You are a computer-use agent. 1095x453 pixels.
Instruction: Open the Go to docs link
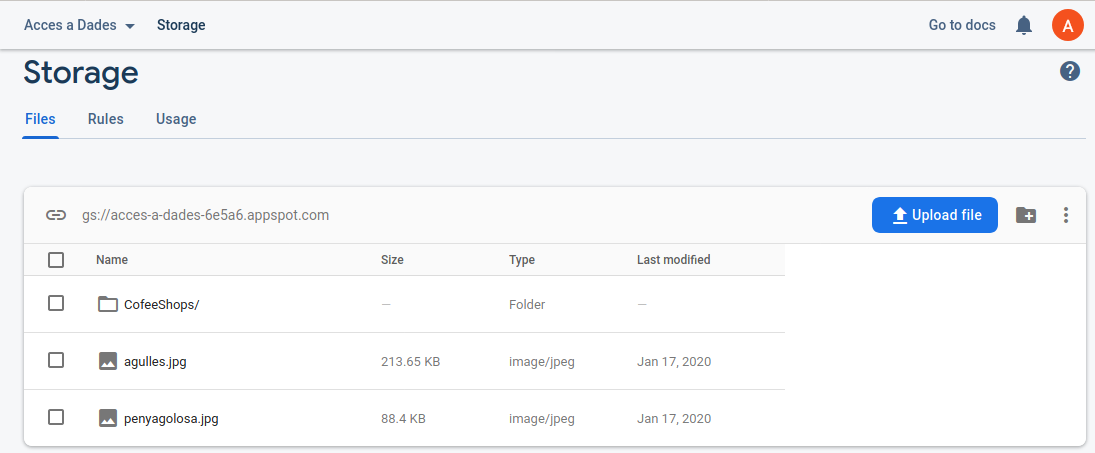click(961, 25)
